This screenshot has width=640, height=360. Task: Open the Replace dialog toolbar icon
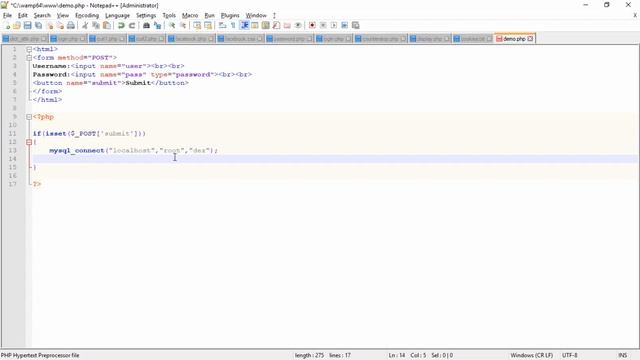click(x=157, y=25)
